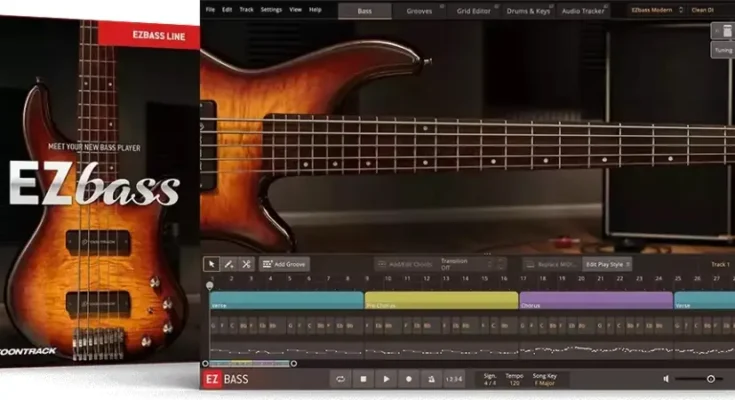Image resolution: width=735 pixels, height=400 pixels.
Task: Open the EZbass Modern library dropdown
Action: click(655, 10)
